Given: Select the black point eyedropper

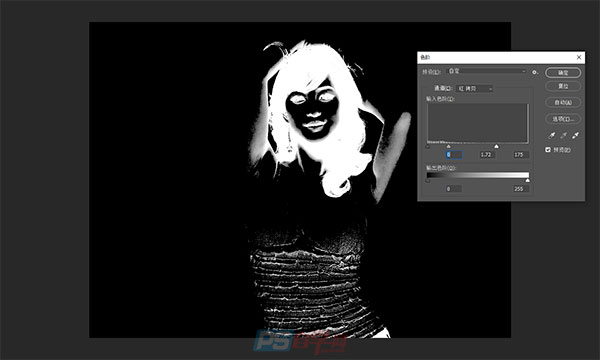Looking at the screenshot, I should 551,135.
